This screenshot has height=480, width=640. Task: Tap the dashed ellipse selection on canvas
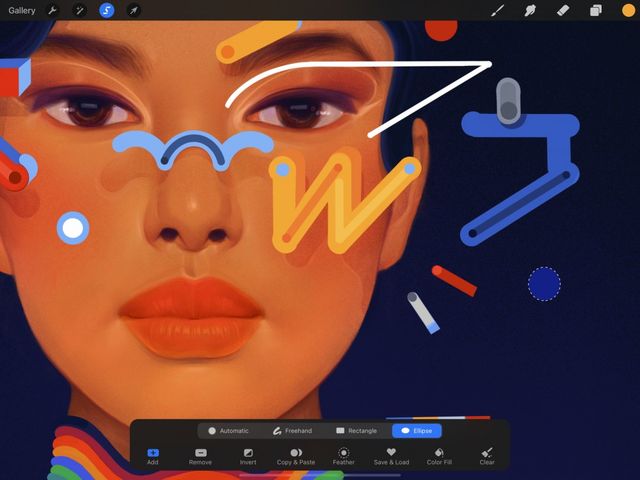544,284
